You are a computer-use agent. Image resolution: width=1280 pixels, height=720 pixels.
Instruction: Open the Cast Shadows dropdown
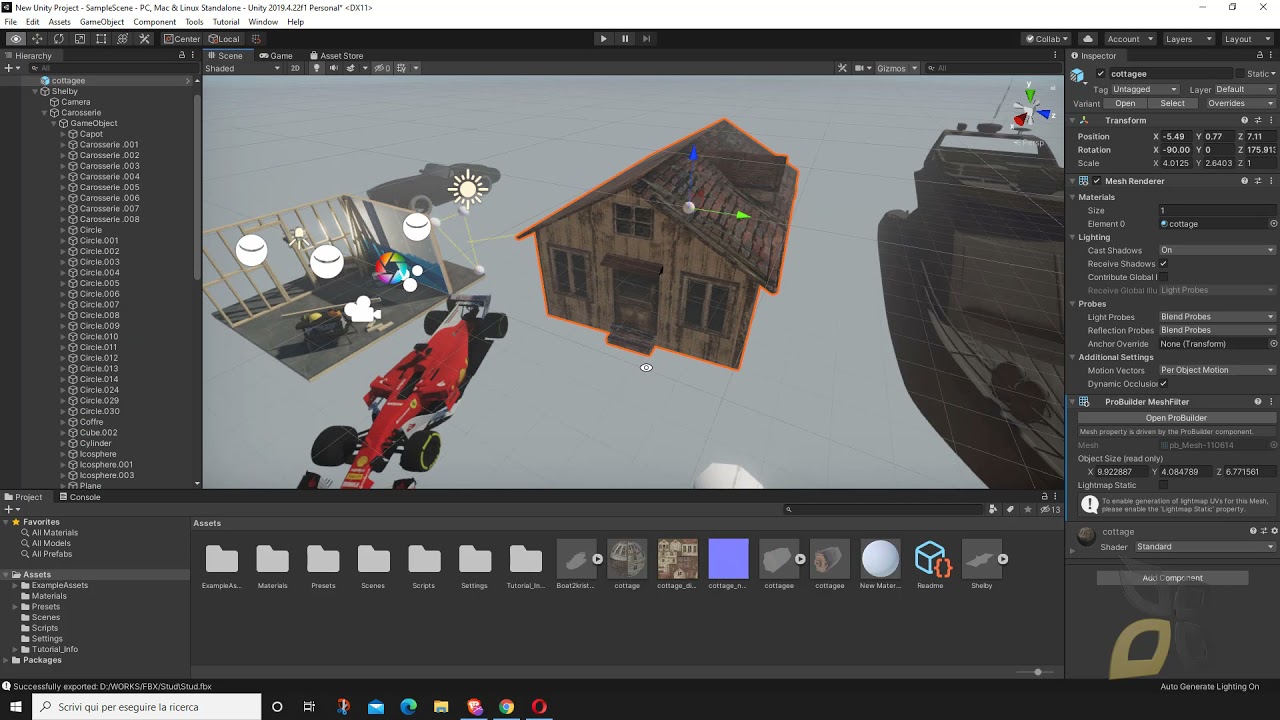pyautogui.click(x=1217, y=250)
